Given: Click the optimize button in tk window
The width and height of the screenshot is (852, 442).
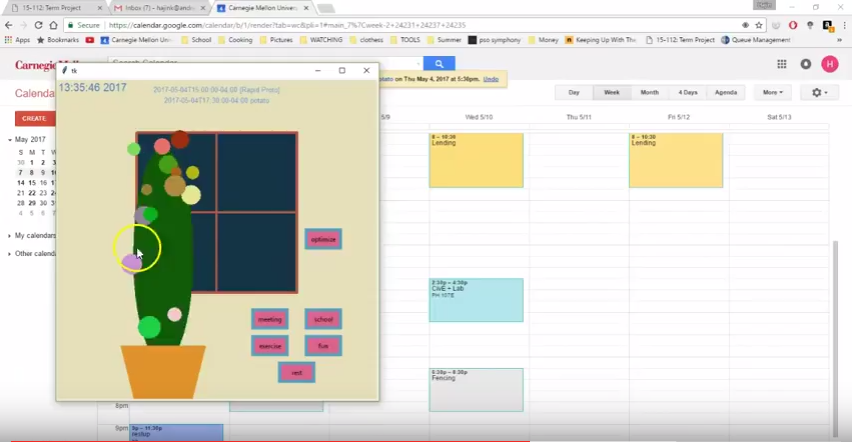Looking at the screenshot, I should [x=323, y=239].
